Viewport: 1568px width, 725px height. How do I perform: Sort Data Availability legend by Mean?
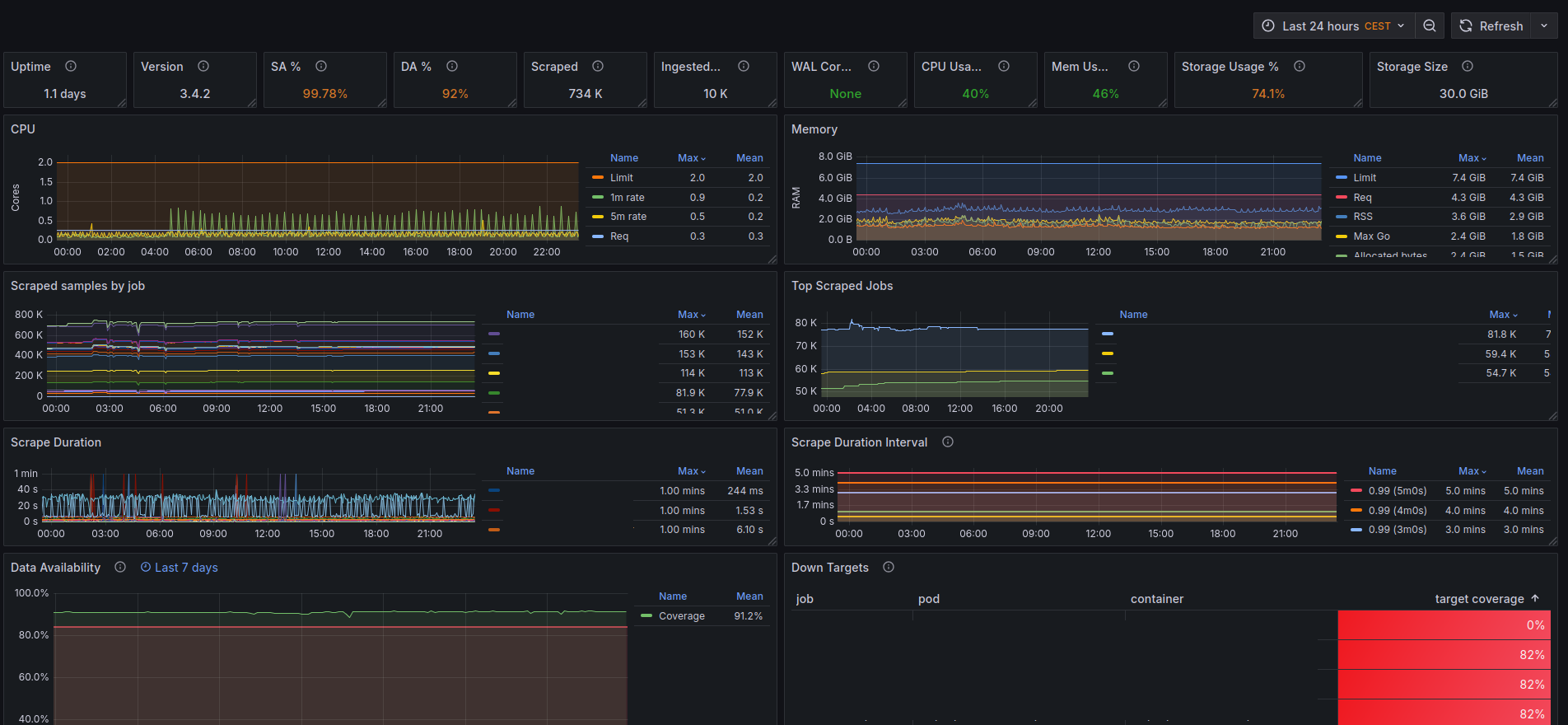749,596
